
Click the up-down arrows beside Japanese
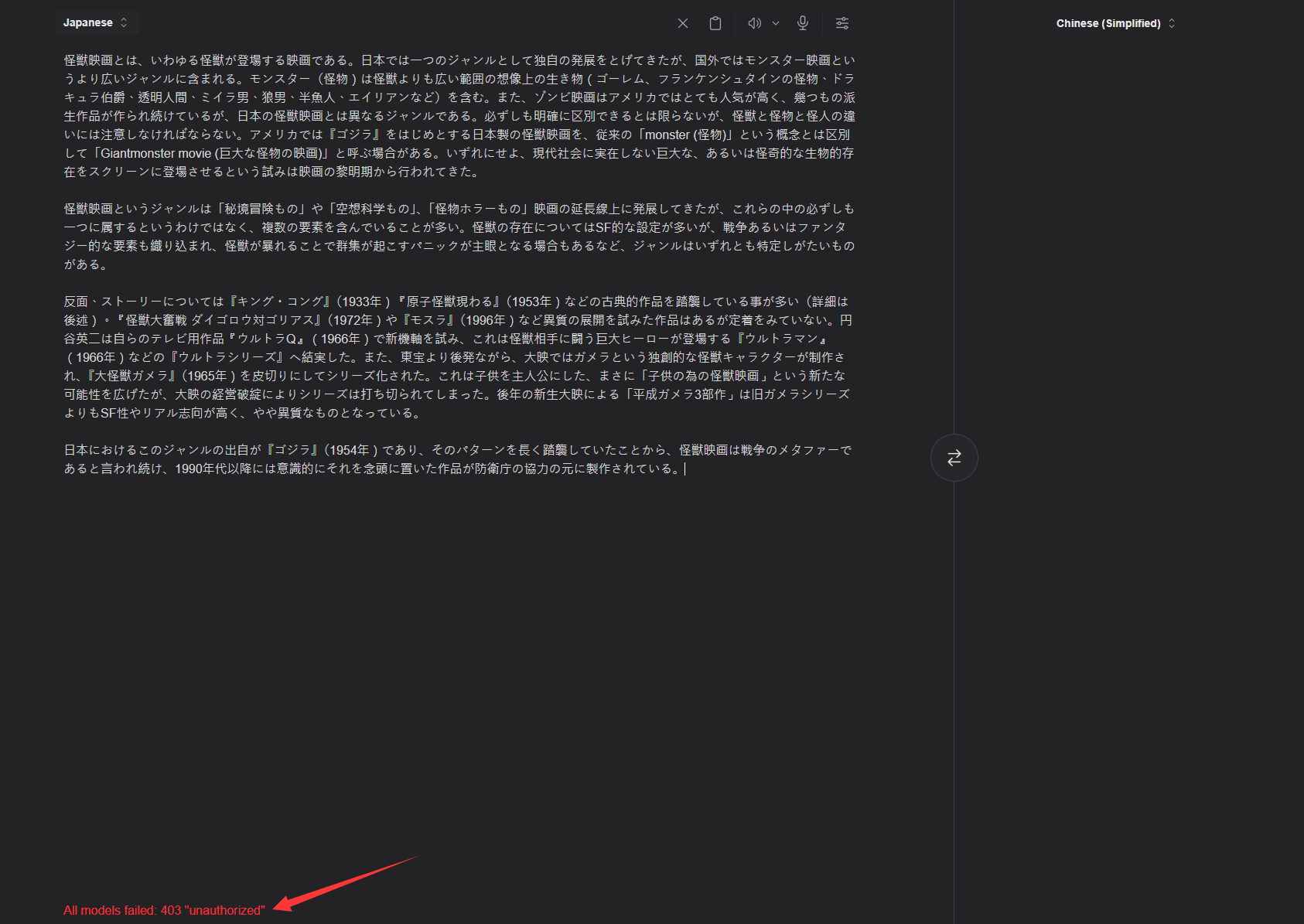coord(124,23)
